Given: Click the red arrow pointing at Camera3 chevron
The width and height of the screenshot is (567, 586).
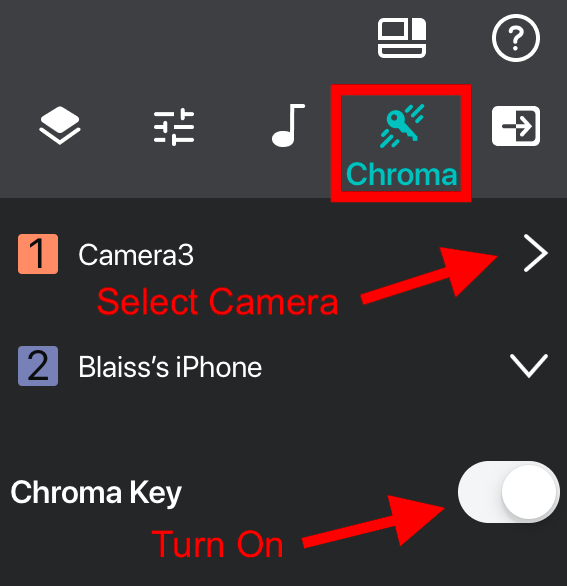Looking at the screenshot, I should click(429, 276).
